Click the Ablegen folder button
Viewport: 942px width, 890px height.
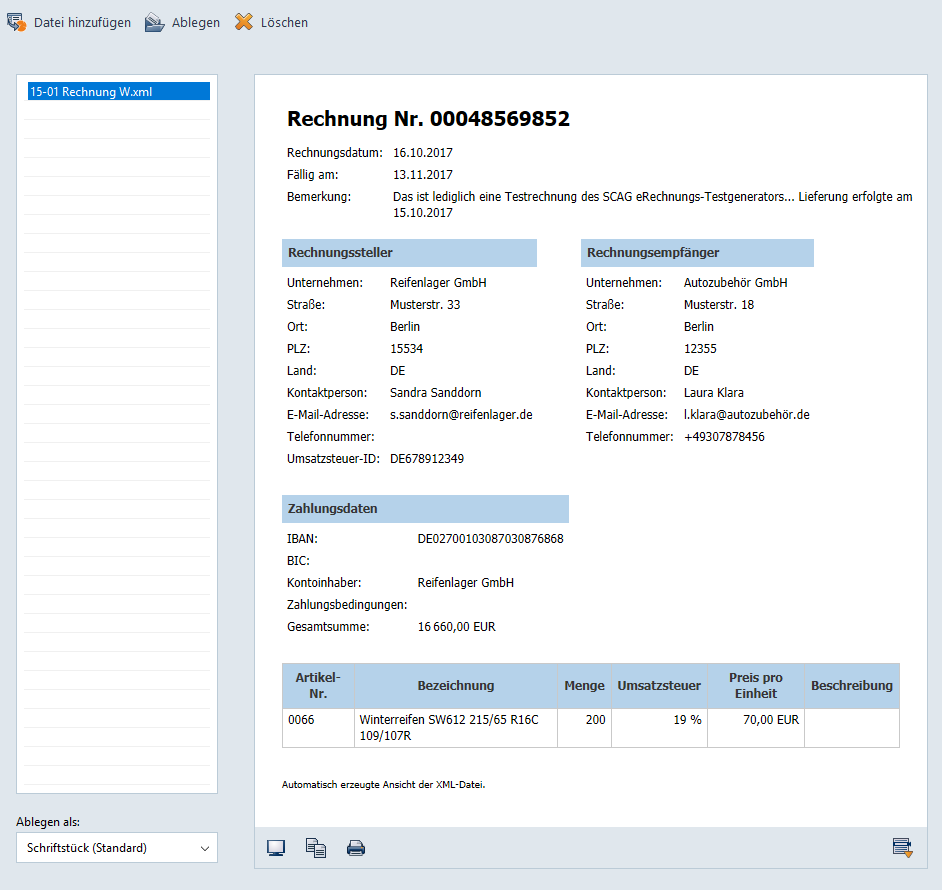pyautogui.click(x=182, y=22)
